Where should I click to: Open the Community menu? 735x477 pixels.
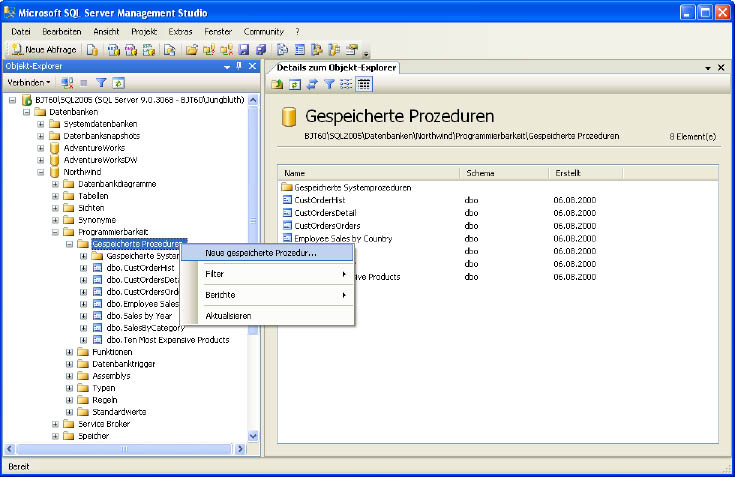click(x=263, y=31)
